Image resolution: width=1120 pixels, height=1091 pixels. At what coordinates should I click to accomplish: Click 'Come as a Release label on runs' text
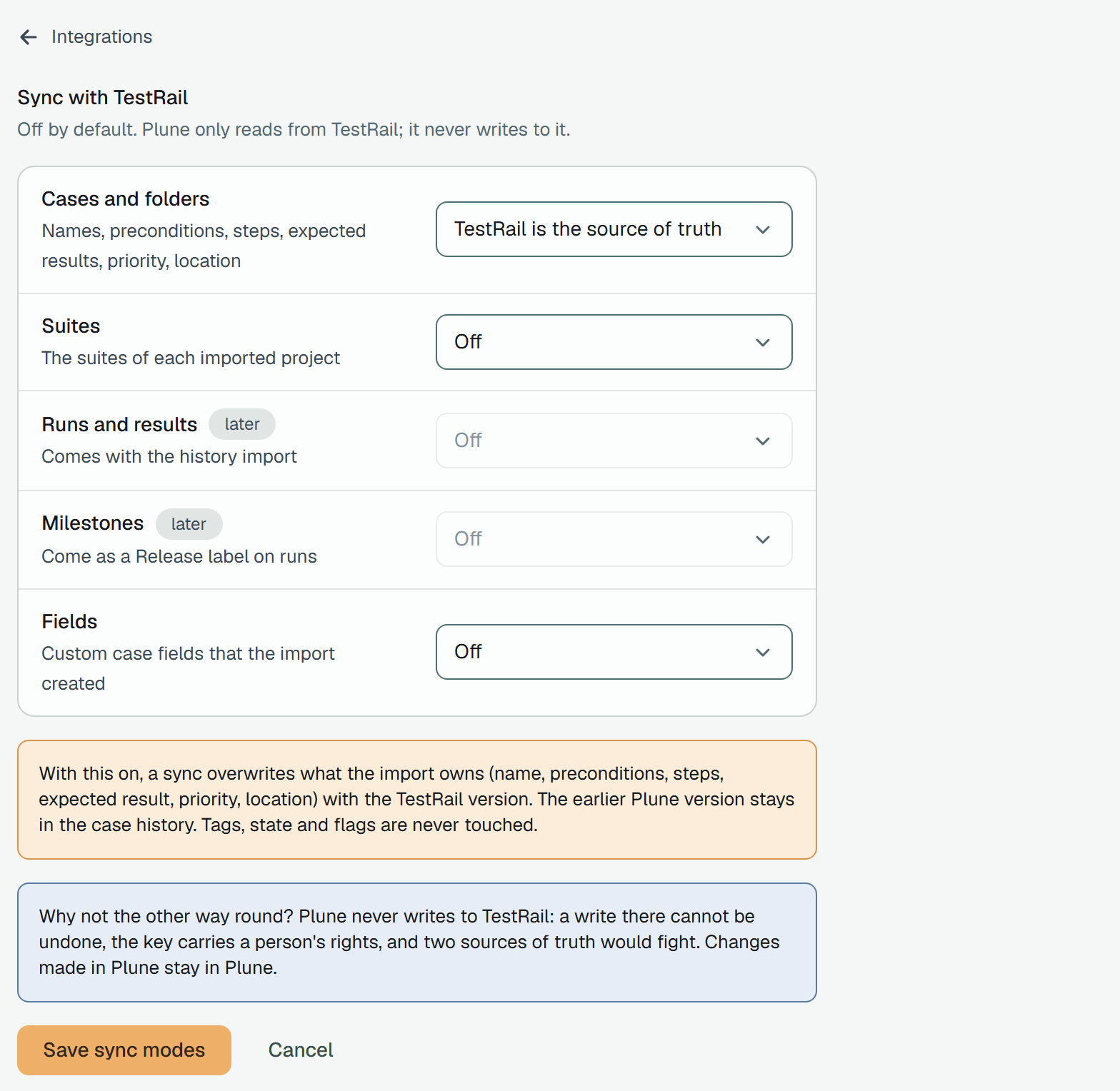[179, 556]
